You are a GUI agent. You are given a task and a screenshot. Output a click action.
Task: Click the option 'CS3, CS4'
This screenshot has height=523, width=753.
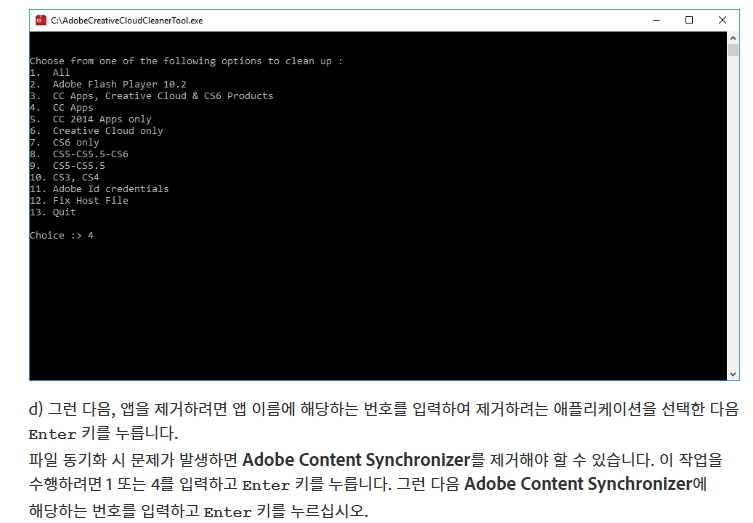click(x=76, y=177)
